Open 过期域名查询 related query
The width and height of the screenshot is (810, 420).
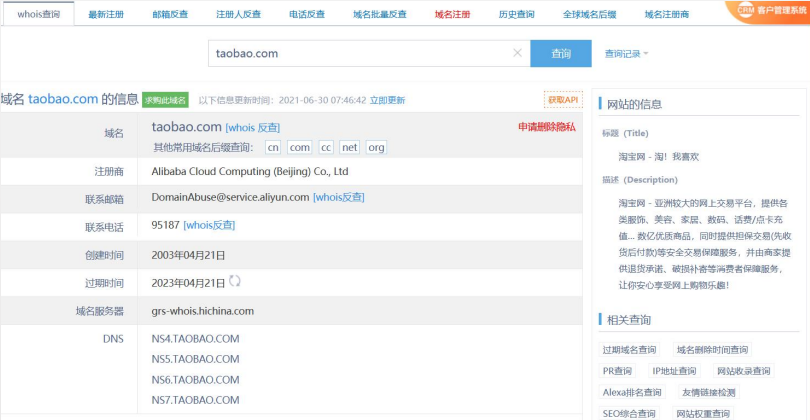point(629,350)
